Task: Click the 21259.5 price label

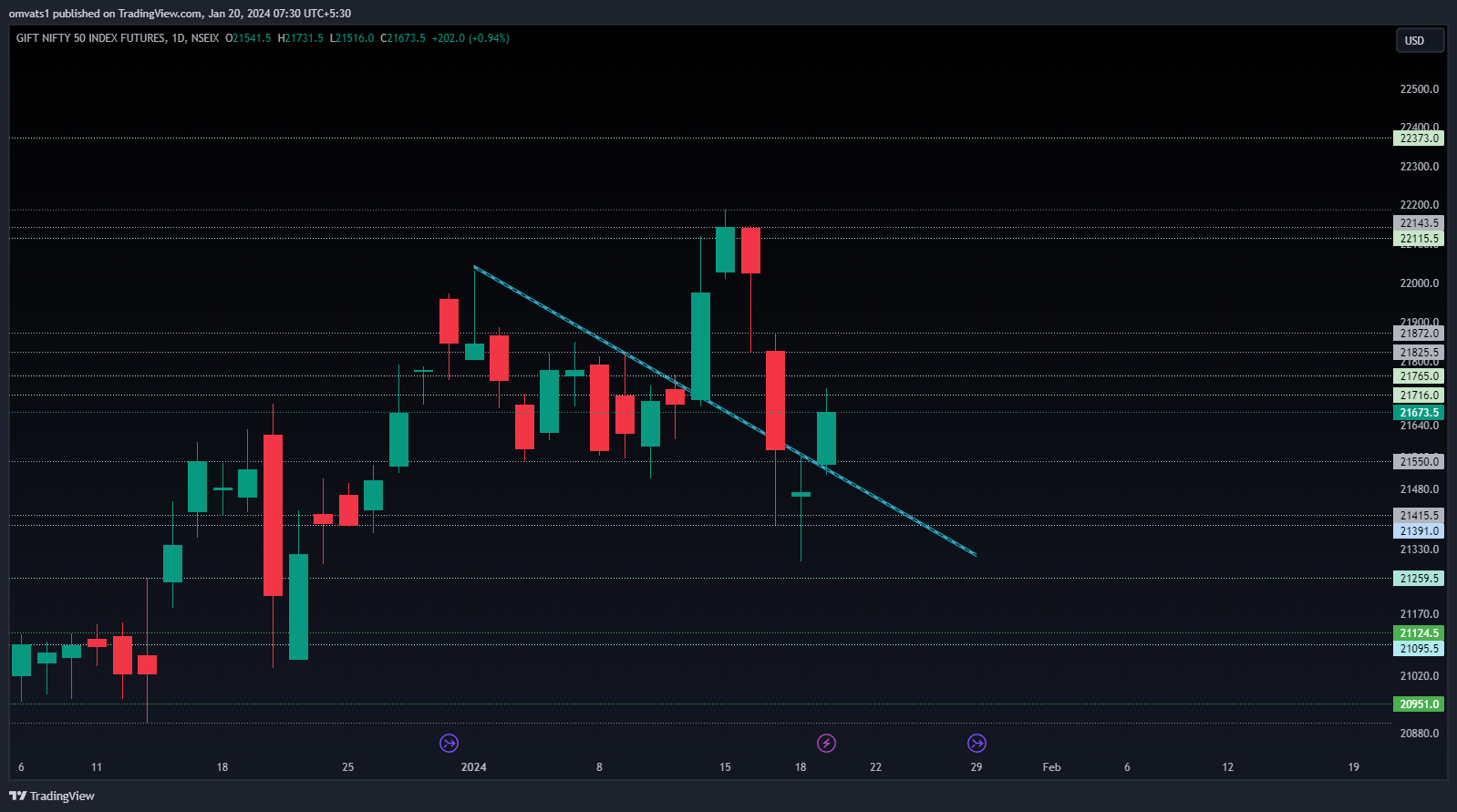Action: coord(1419,579)
